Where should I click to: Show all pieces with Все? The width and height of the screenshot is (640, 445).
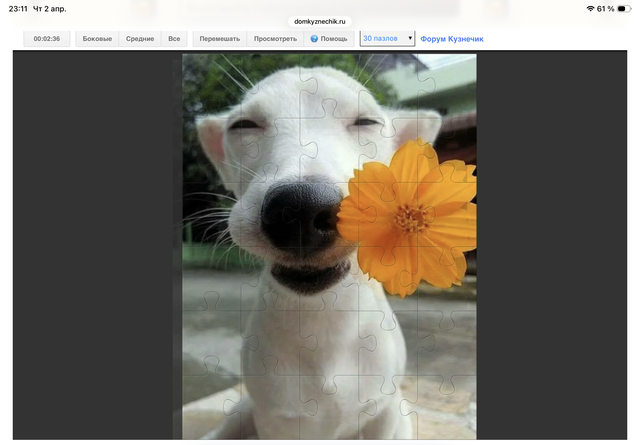point(174,39)
